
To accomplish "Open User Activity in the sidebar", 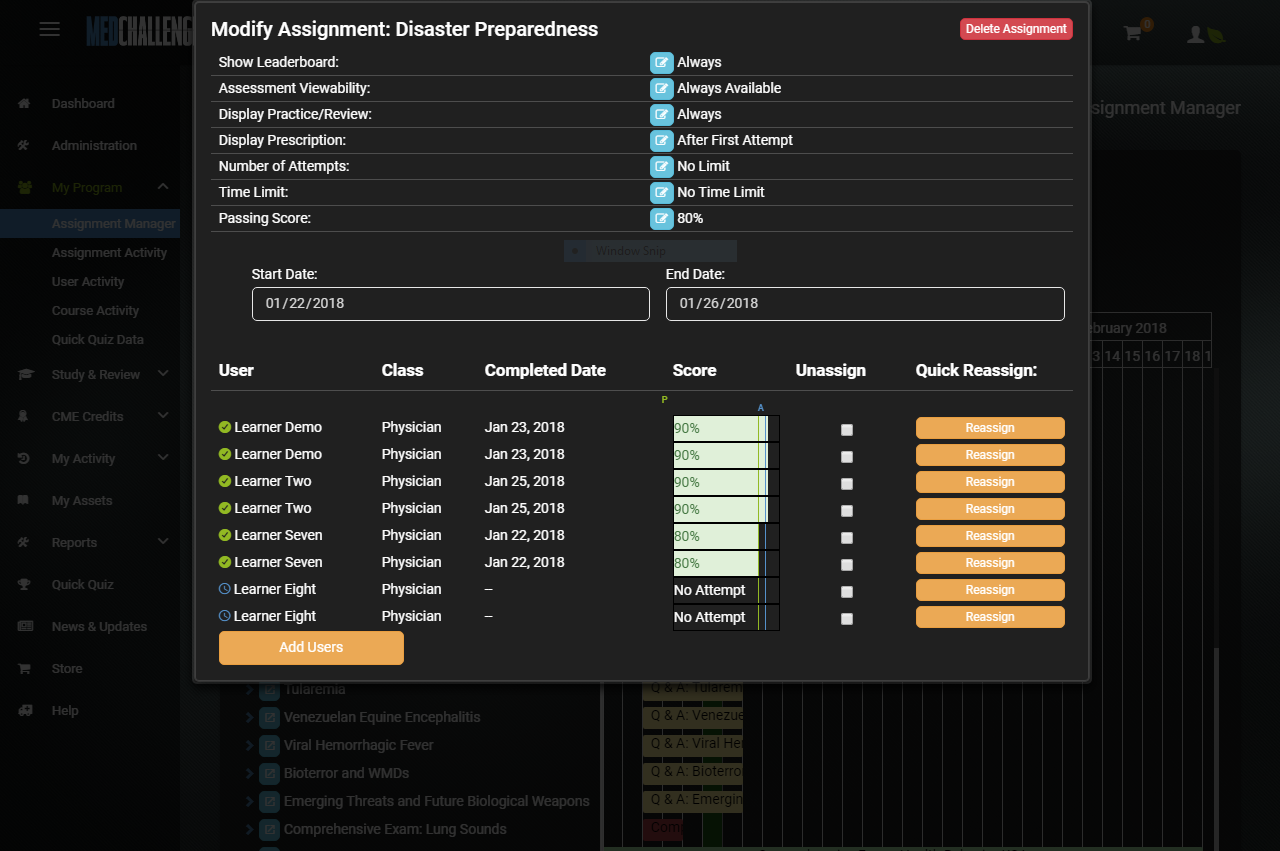I will click(90, 282).
